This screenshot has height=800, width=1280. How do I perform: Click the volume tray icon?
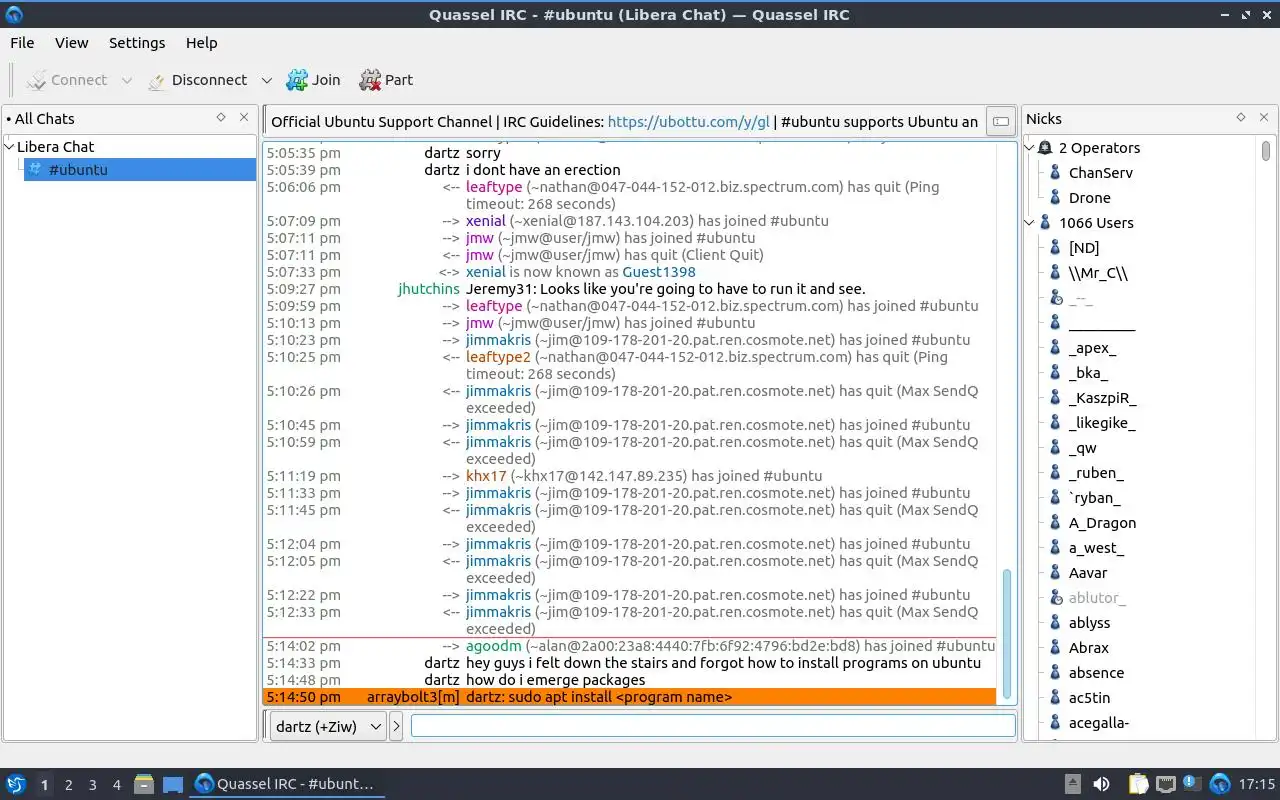pos(1101,784)
